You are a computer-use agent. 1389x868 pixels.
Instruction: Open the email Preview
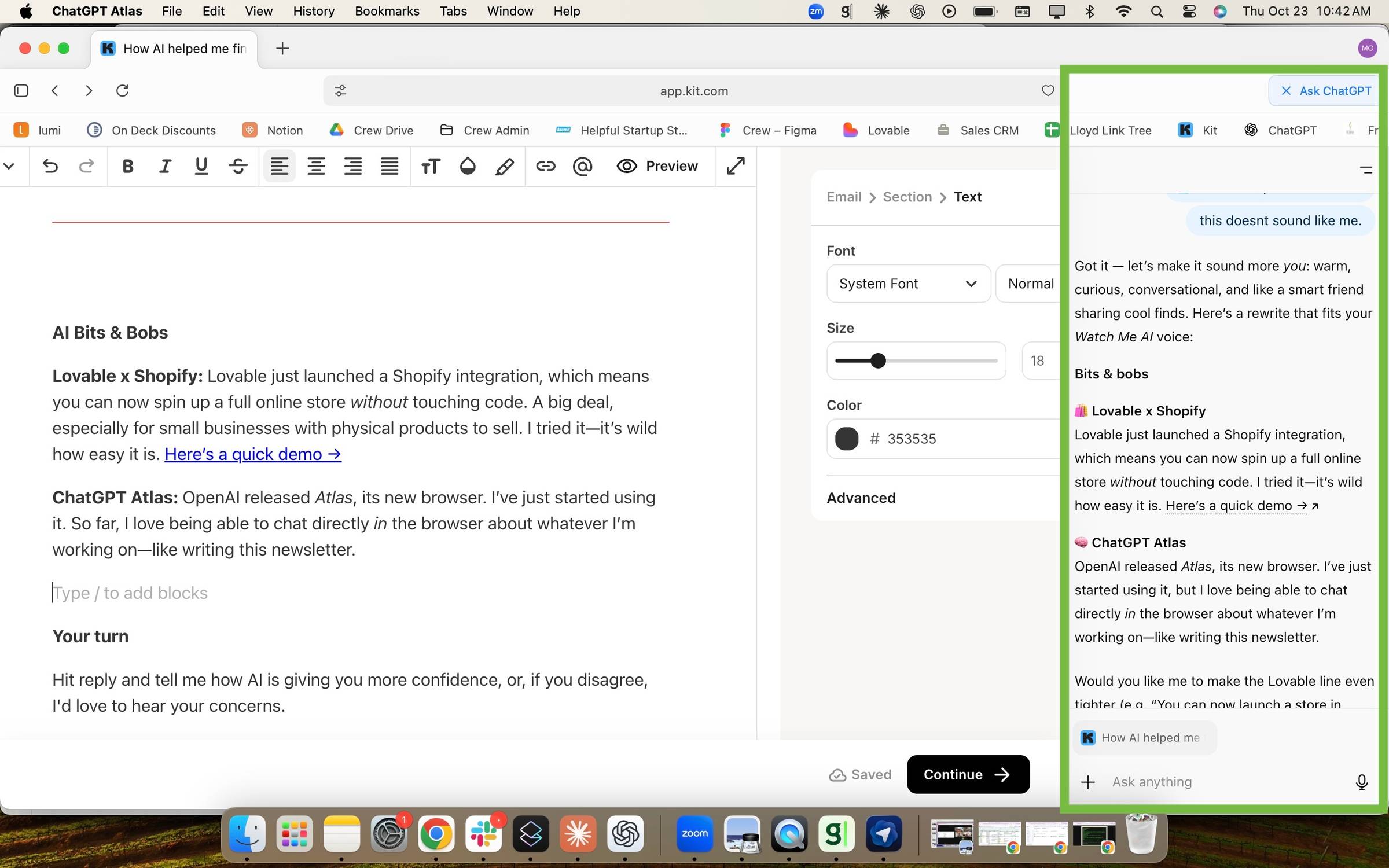pyautogui.click(x=657, y=167)
